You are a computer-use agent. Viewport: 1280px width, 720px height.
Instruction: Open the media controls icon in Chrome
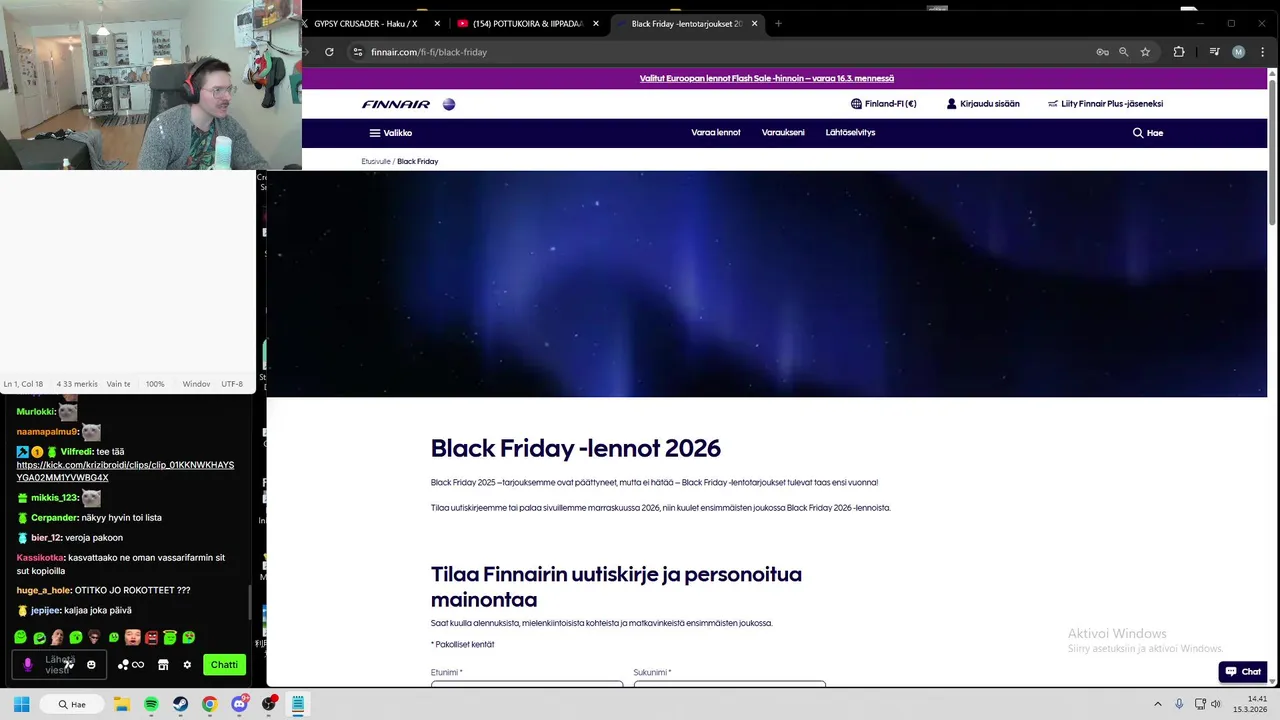pos(1214,52)
